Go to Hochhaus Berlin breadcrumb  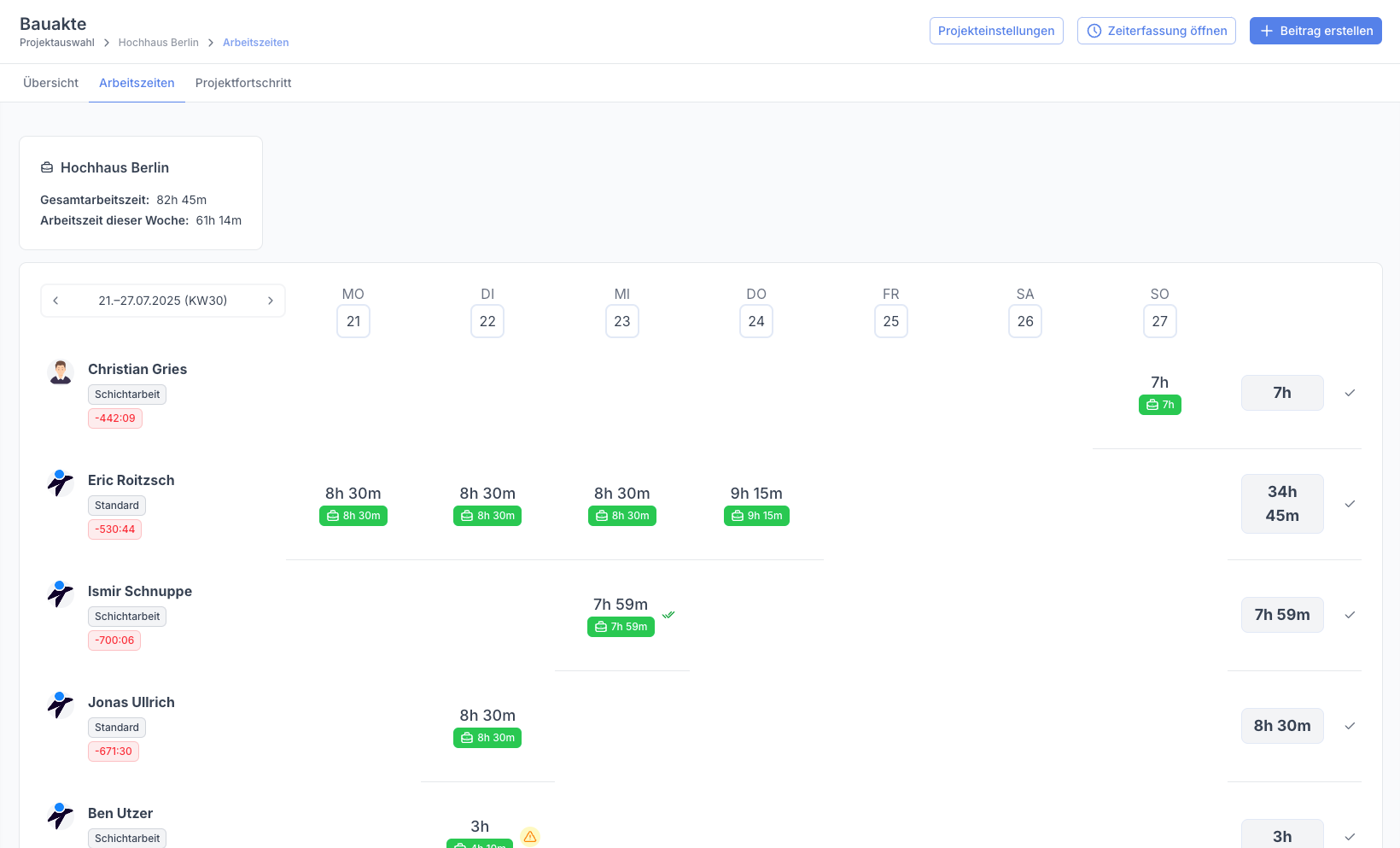tap(159, 43)
